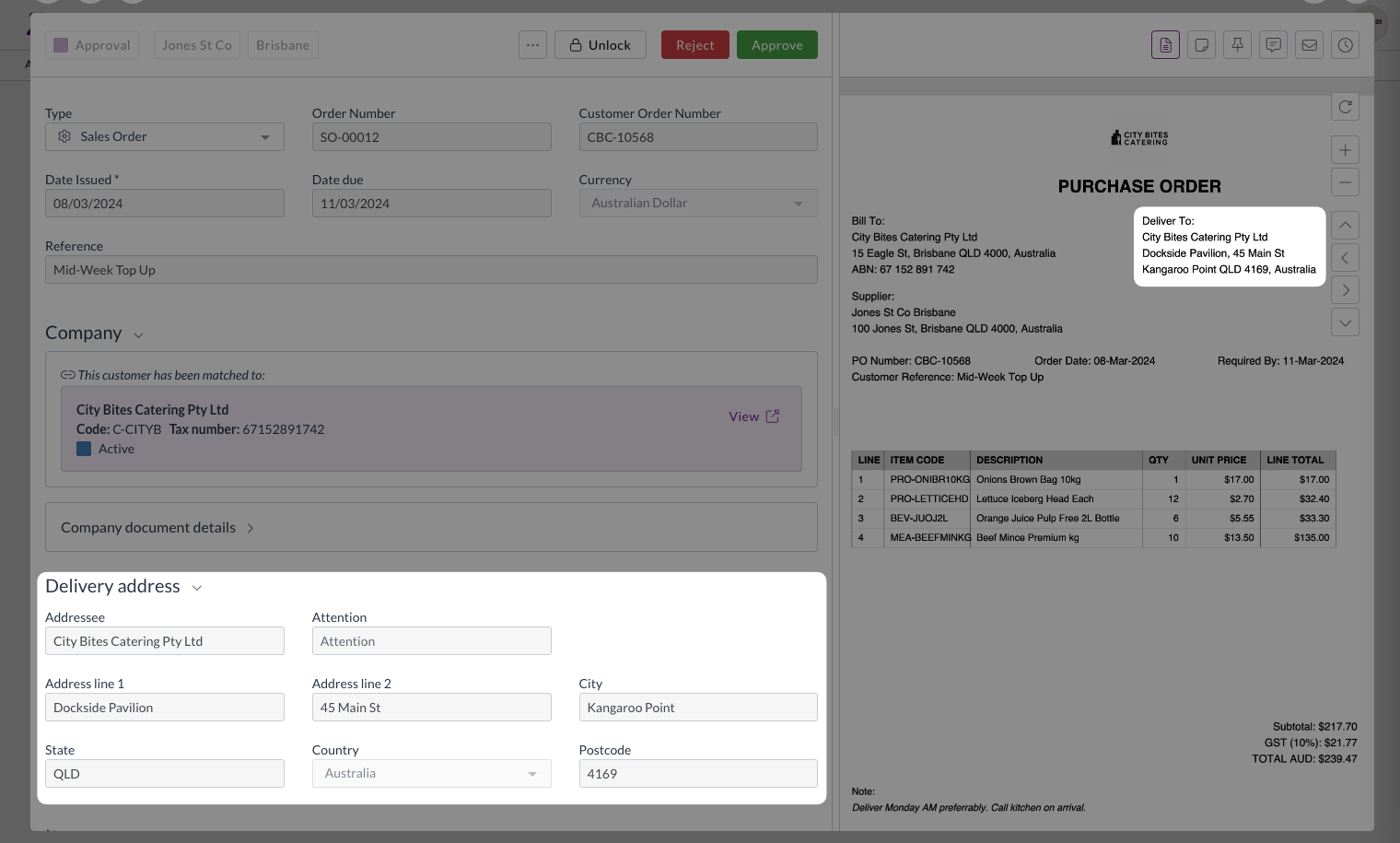Click the Required By: 11-Mar-2024 text
This screenshot has width=1400, height=843.
(1280, 361)
